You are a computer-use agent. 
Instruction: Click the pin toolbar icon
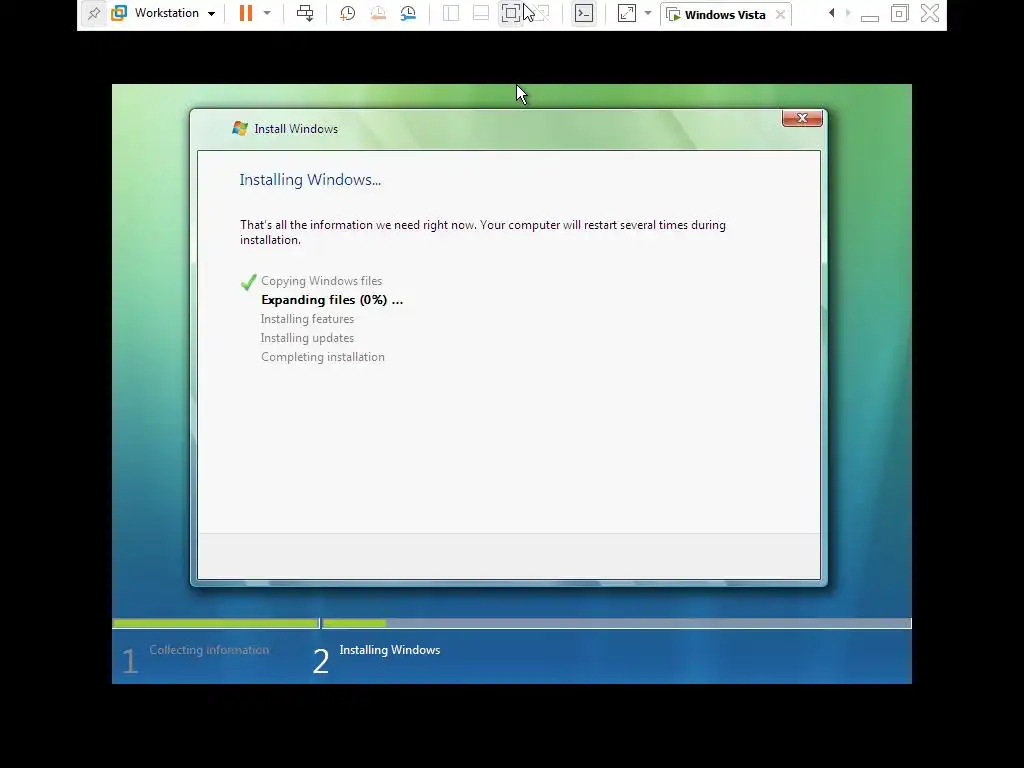94,13
